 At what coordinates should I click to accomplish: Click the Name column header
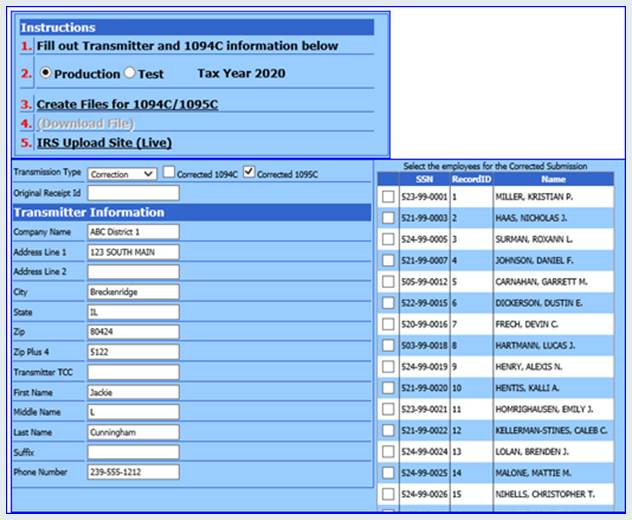(x=553, y=179)
